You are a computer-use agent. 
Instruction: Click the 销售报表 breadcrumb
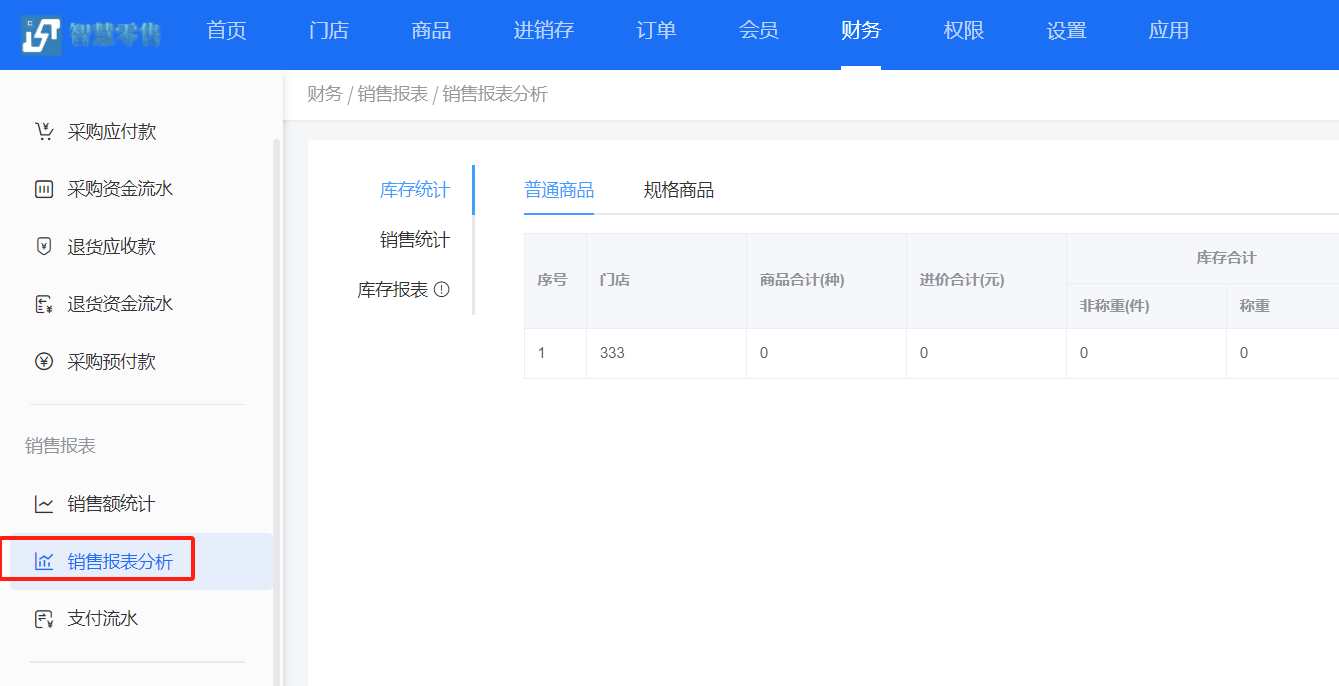pos(393,94)
